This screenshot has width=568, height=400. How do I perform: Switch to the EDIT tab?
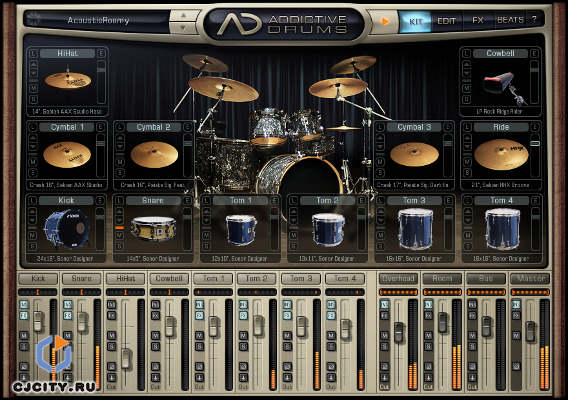coord(446,21)
